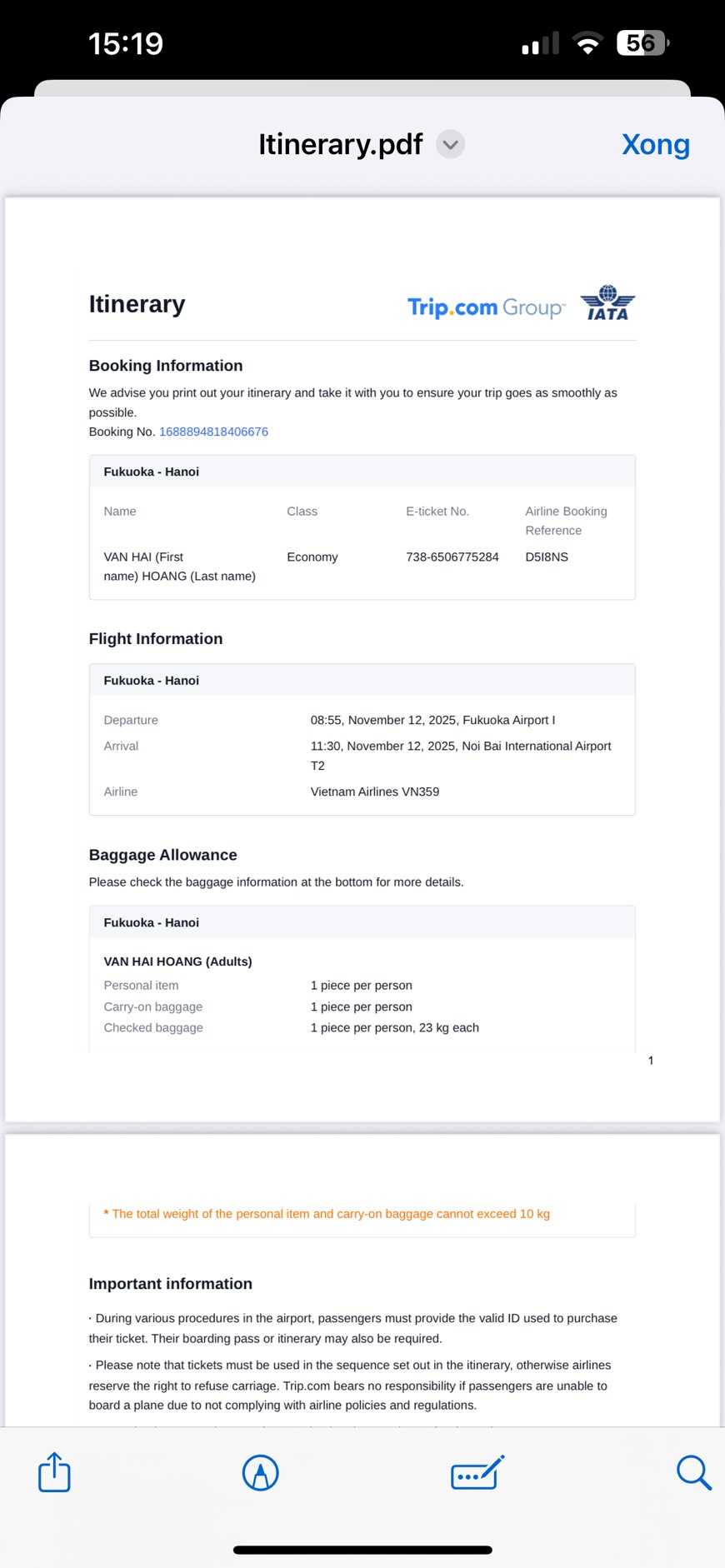Tap the IATA logo
This screenshot has width=725, height=1568.
[607, 303]
